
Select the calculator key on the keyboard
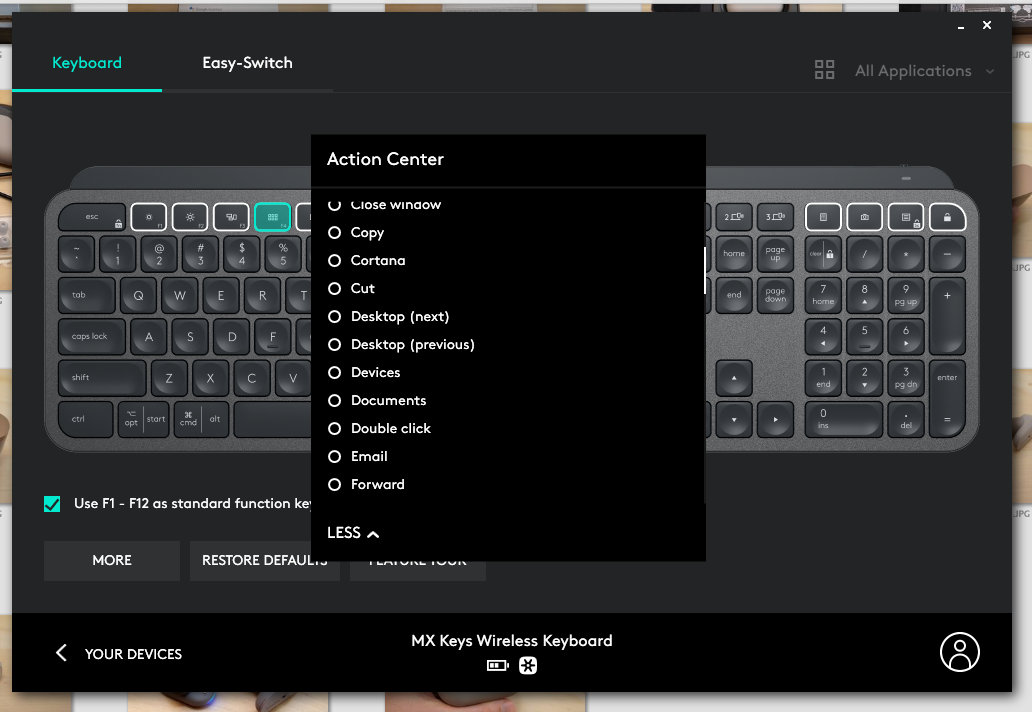[x=823, y=216]
